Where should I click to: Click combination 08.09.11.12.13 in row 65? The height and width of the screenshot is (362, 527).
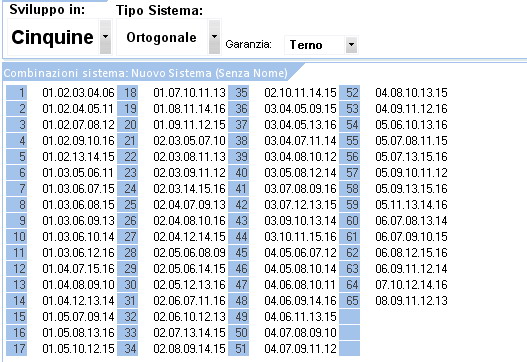(411, 300)
